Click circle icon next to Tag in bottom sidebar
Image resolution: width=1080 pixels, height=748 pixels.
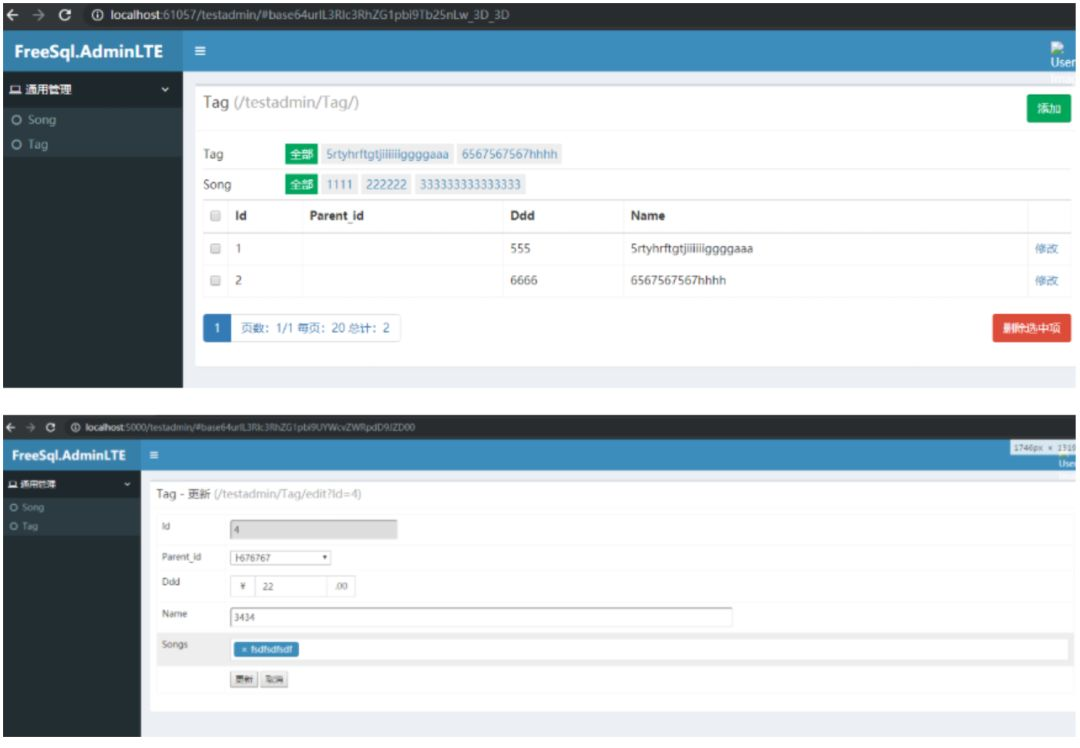coord(14,526)
